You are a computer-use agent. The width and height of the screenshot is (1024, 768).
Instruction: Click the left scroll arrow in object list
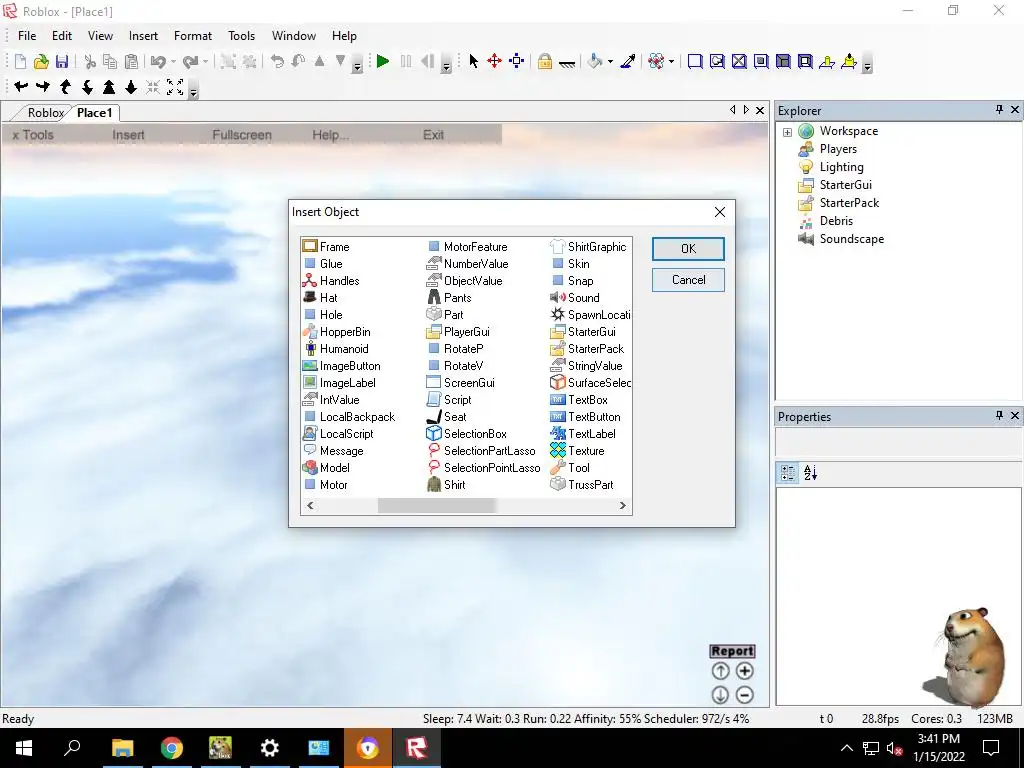pyautogui.click(x=310, y=505)
